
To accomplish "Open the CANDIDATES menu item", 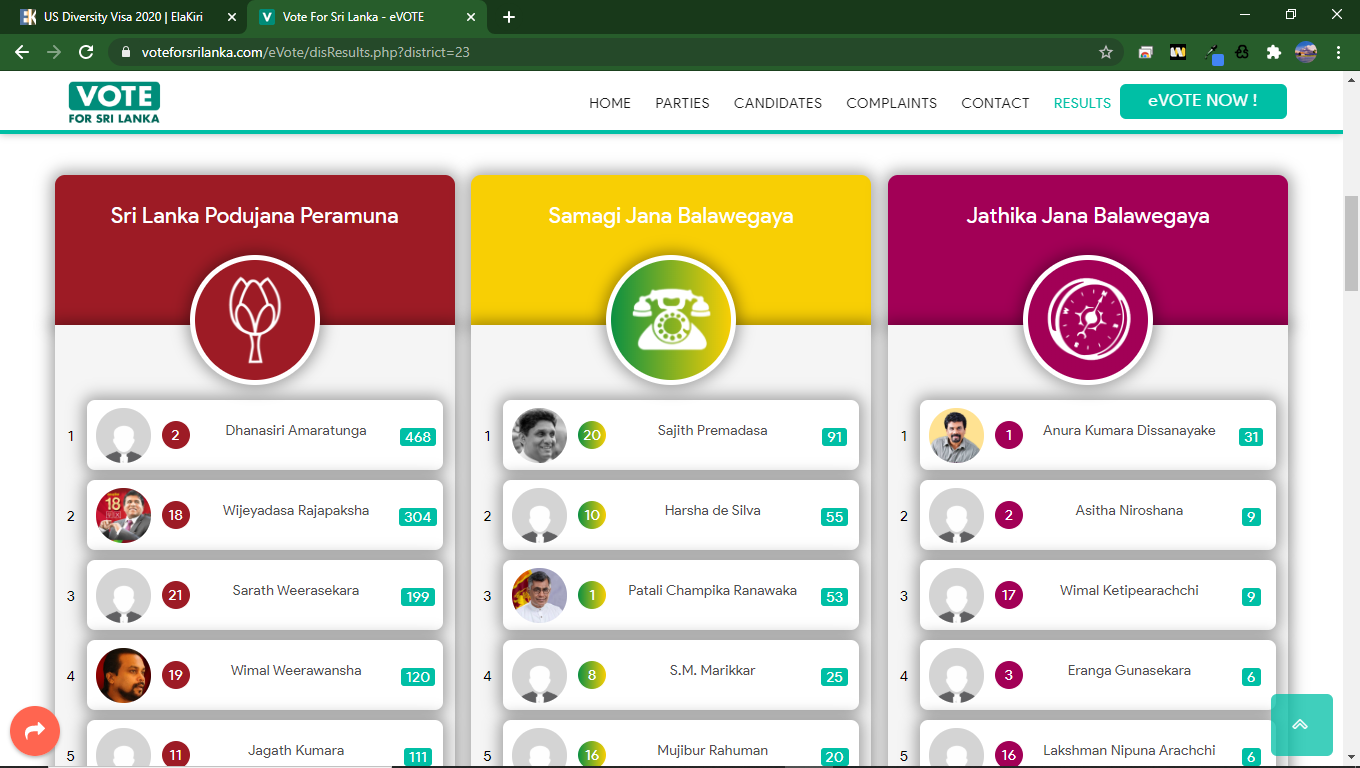I will coord(778,103).
